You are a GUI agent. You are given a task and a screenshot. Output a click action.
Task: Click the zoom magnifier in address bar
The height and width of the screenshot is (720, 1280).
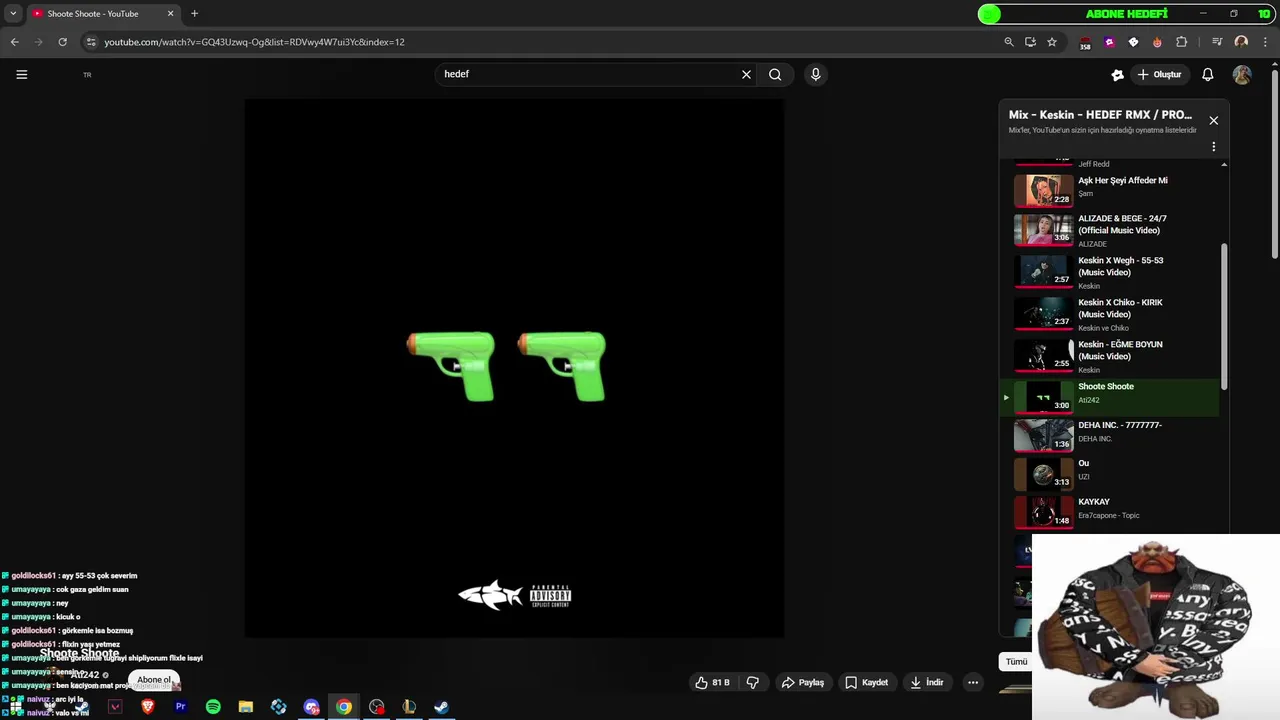tap(1009, 42)
